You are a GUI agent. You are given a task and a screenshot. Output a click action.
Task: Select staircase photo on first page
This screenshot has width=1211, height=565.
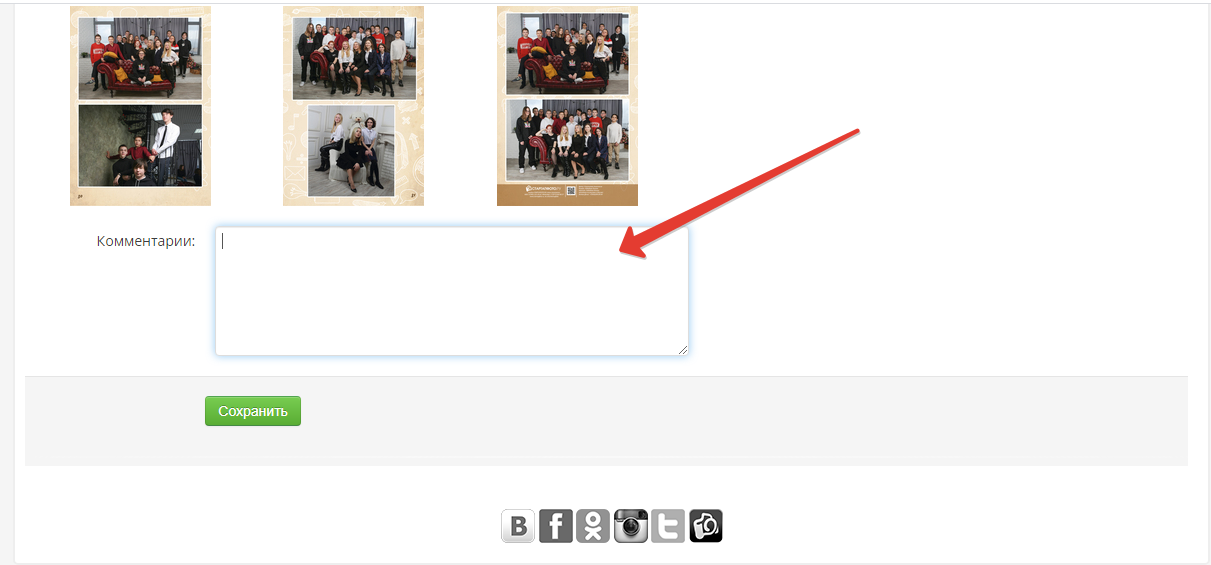pyautogui.click(x=140, y=146)
